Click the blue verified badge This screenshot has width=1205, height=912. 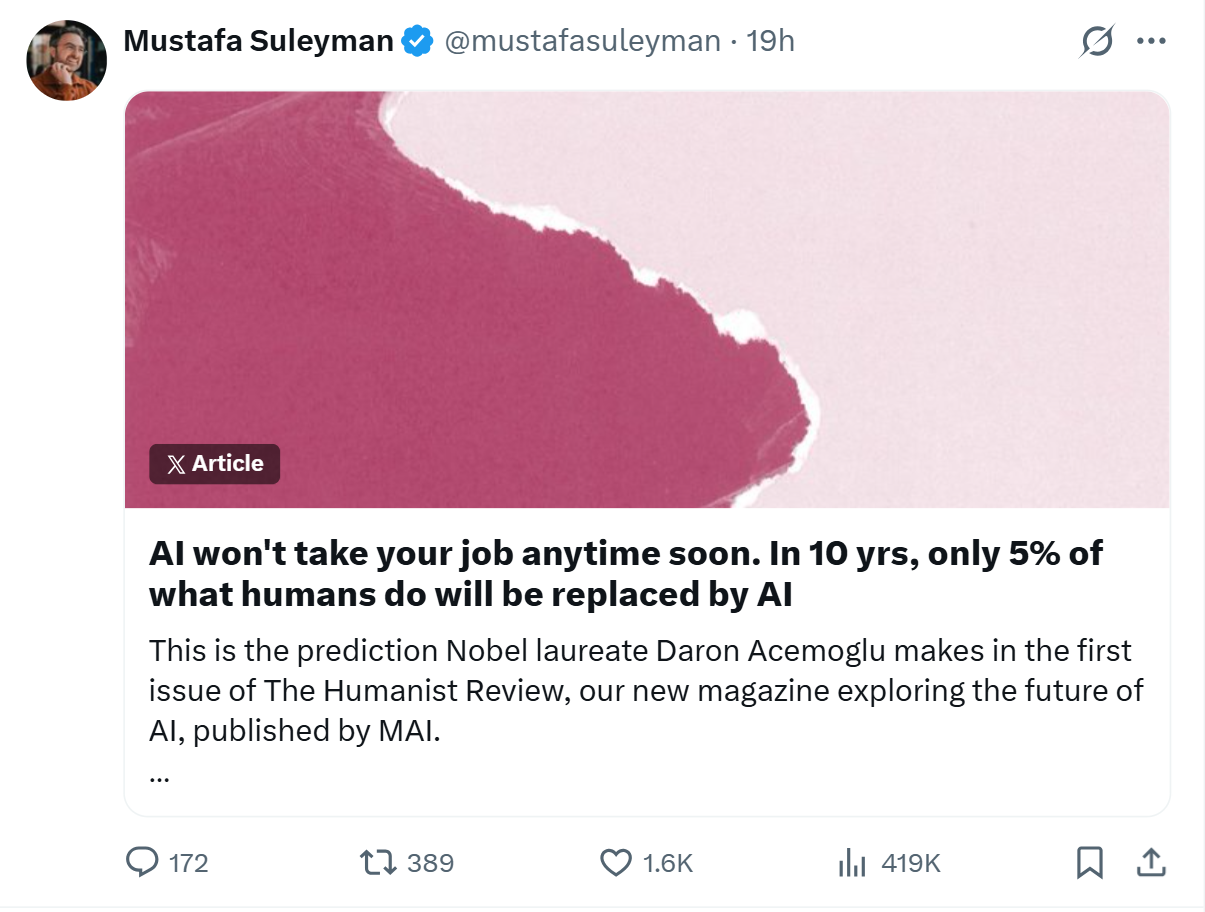[x=417, y=41]
